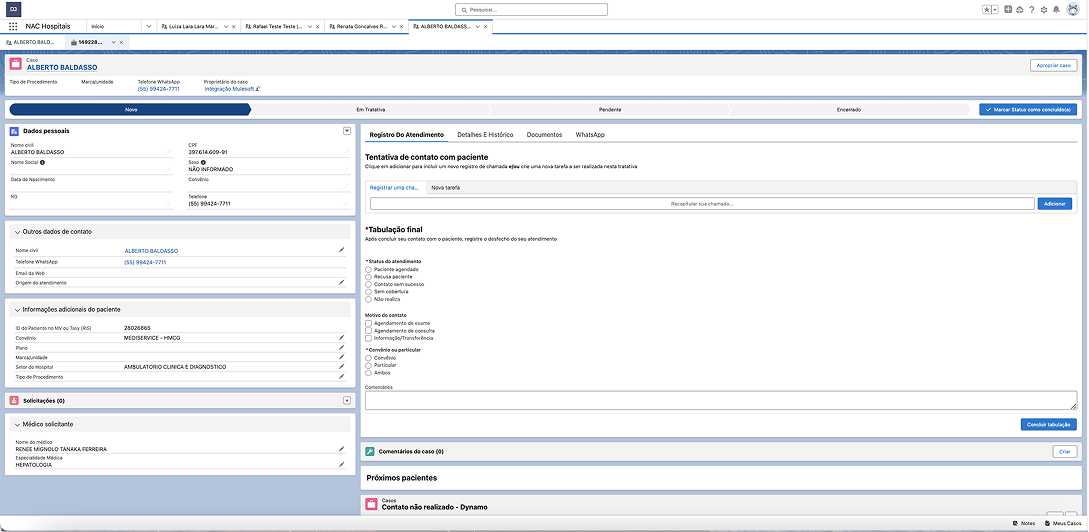1089x532 pixels.
Task: Collapse Informações adicionais do paciente section
Action: (x=17, y=310)
